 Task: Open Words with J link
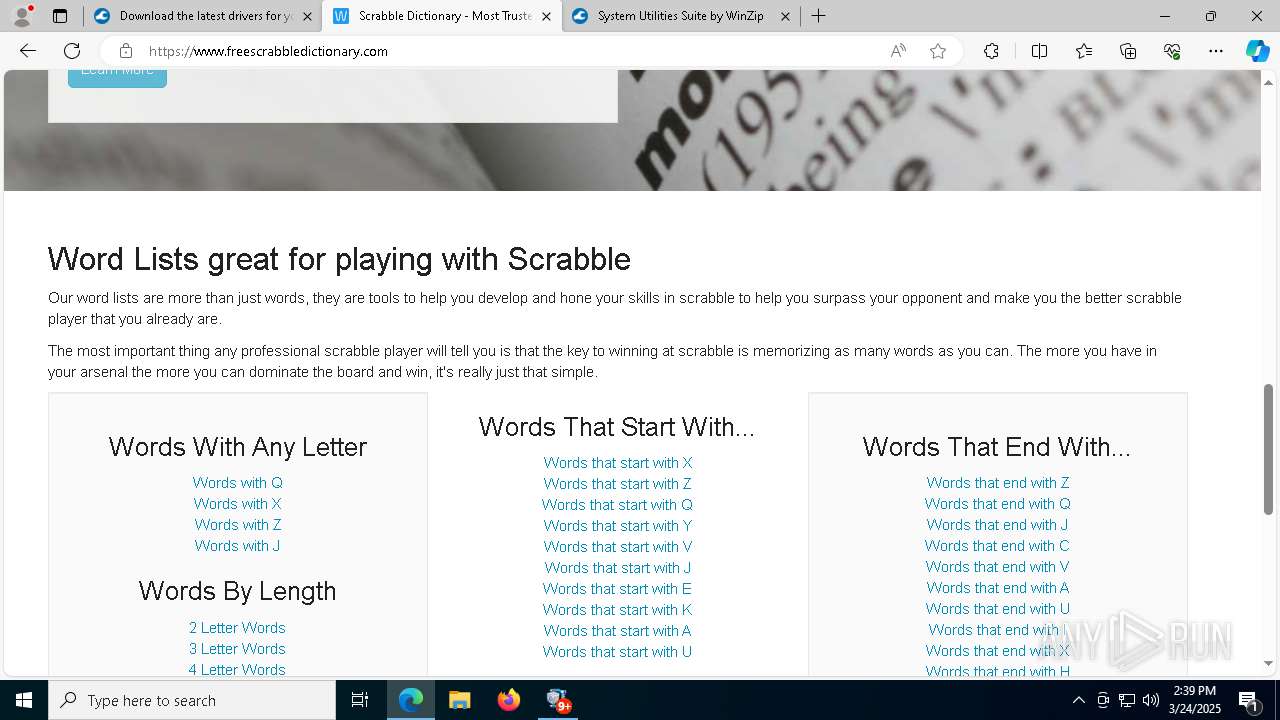click(238, 546)
